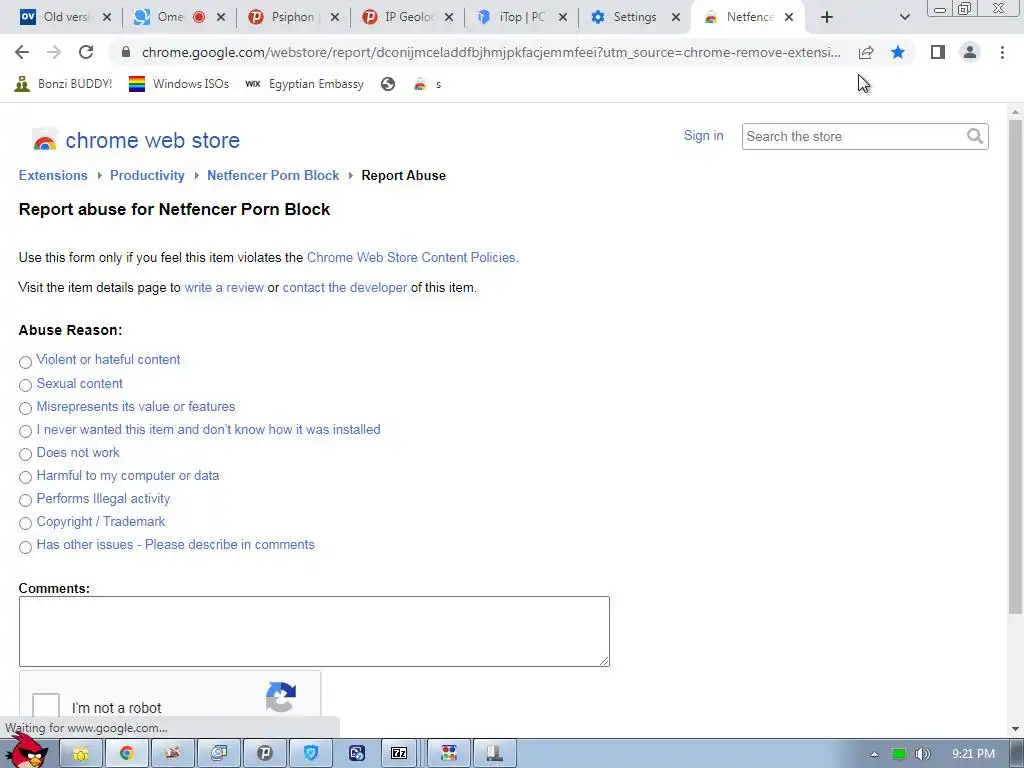Select Harmful to my computer or data
The image size is (1024, 768).
click(25, 477)
